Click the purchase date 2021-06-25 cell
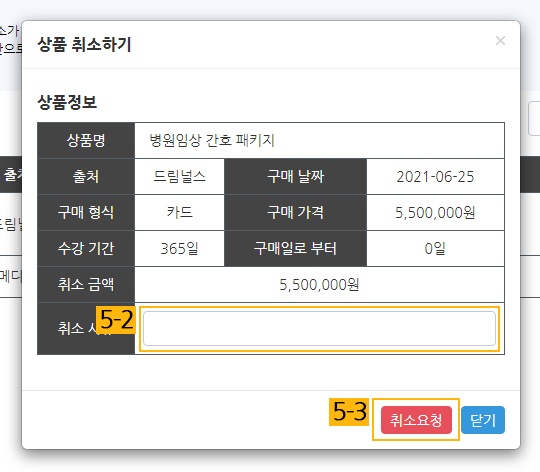 (435, 177)
